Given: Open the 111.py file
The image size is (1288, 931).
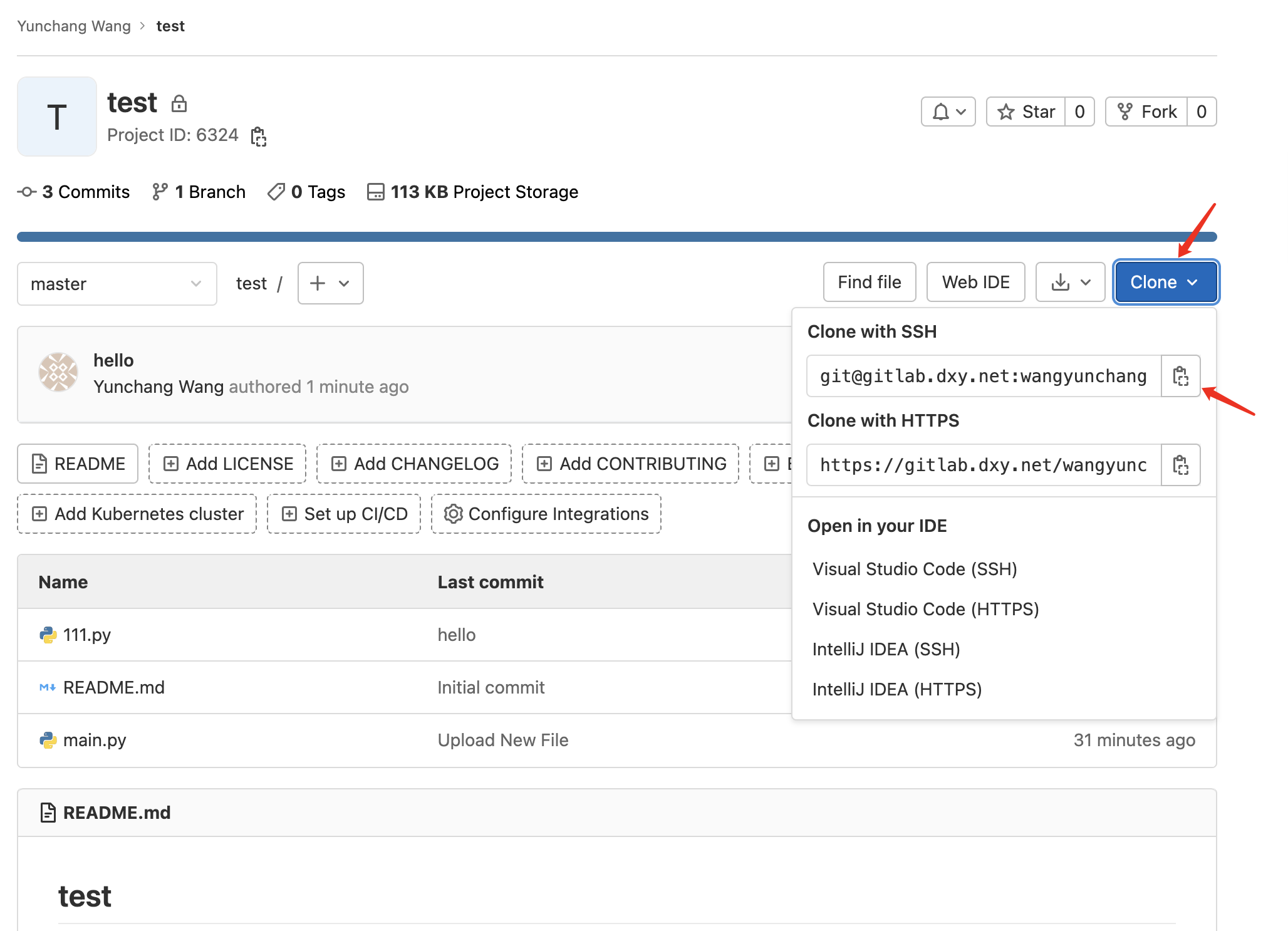Looking at the screenshot, I should click(x=87, y=635).
